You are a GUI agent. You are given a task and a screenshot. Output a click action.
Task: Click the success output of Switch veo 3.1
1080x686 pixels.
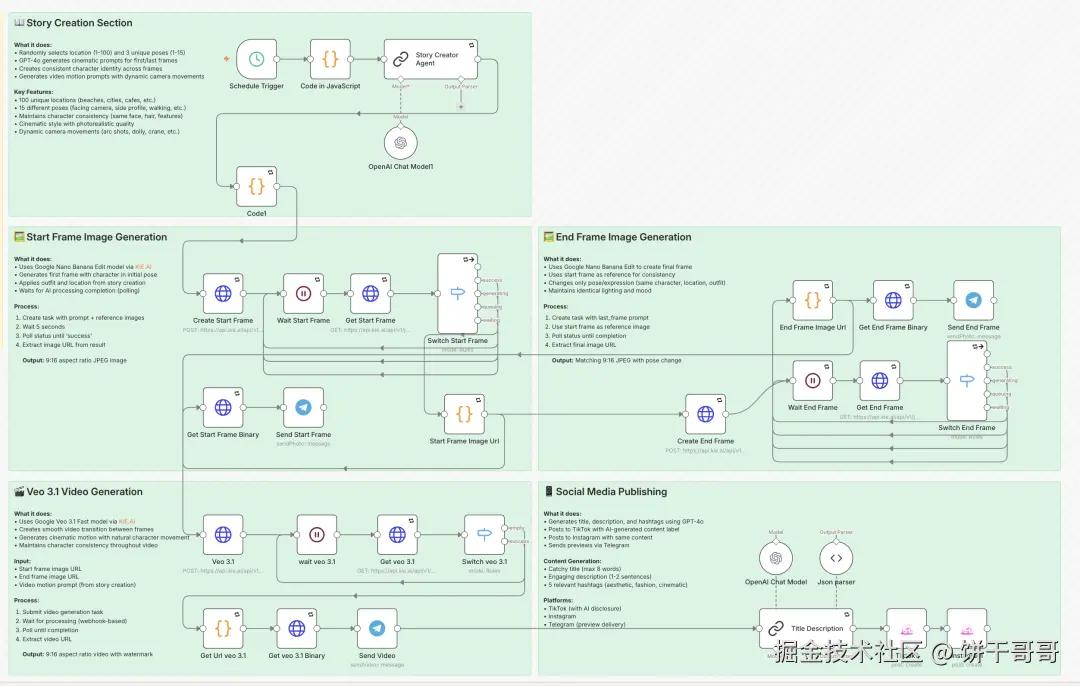coord(505,541)
